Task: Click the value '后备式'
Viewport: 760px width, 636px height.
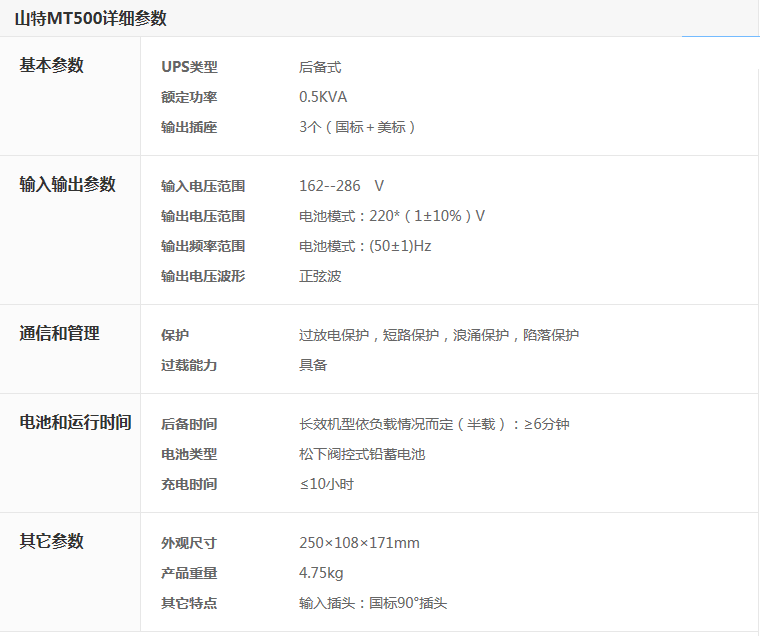Action: tap(320, 67)
